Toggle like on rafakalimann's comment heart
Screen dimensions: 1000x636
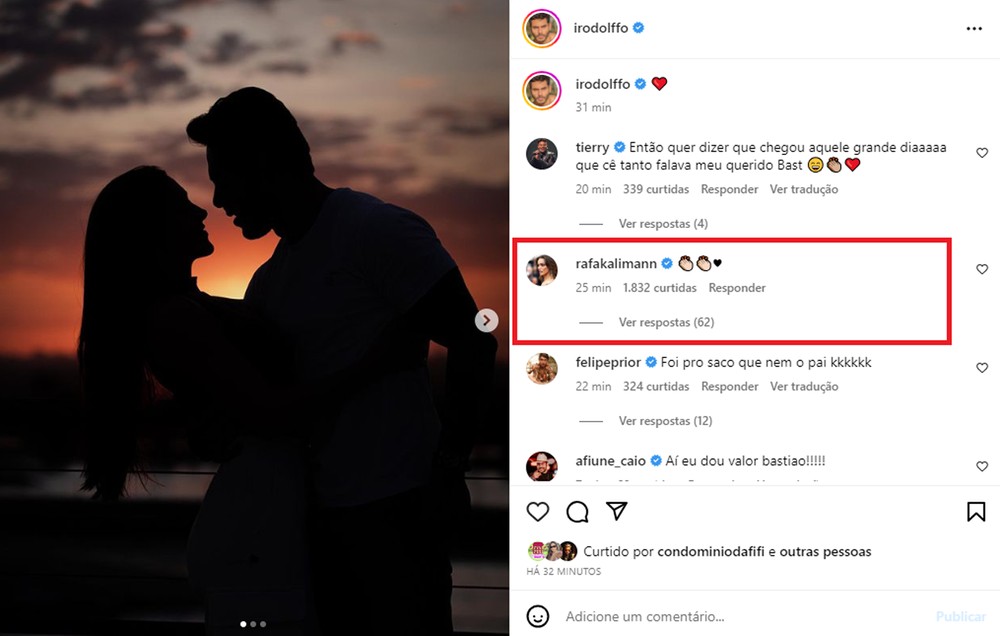click(981, 269)
